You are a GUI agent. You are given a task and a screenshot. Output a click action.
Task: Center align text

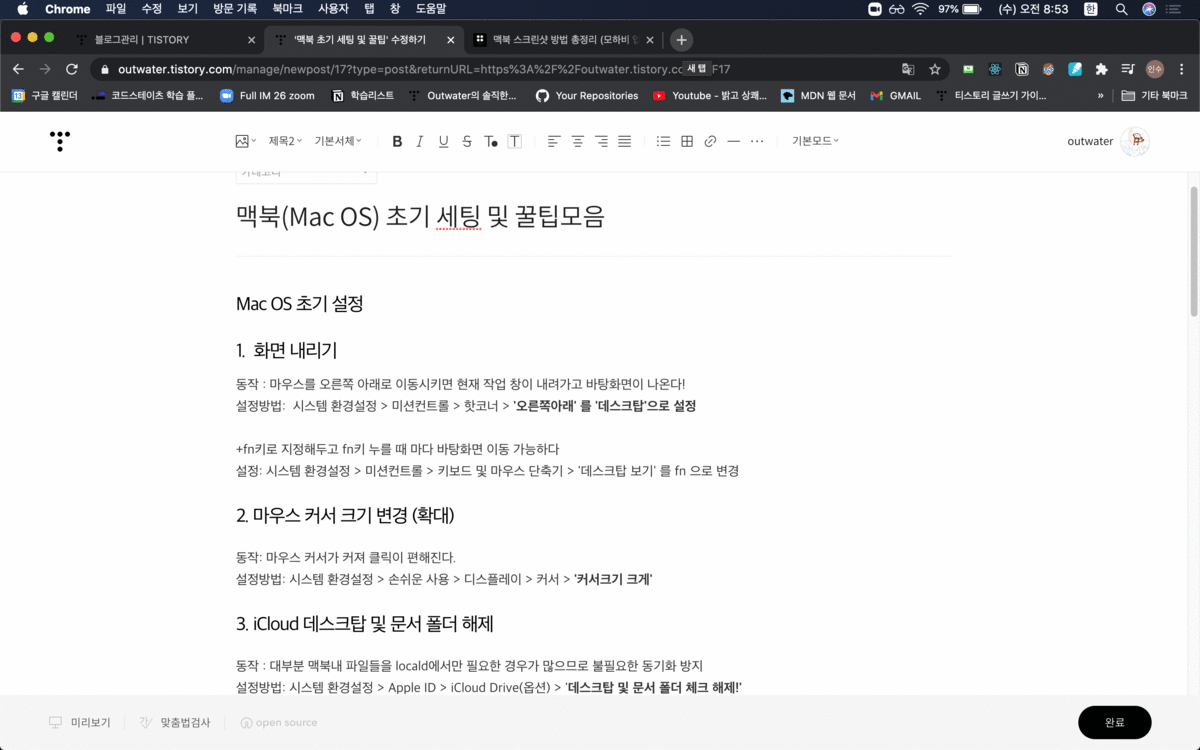[577, 142]
